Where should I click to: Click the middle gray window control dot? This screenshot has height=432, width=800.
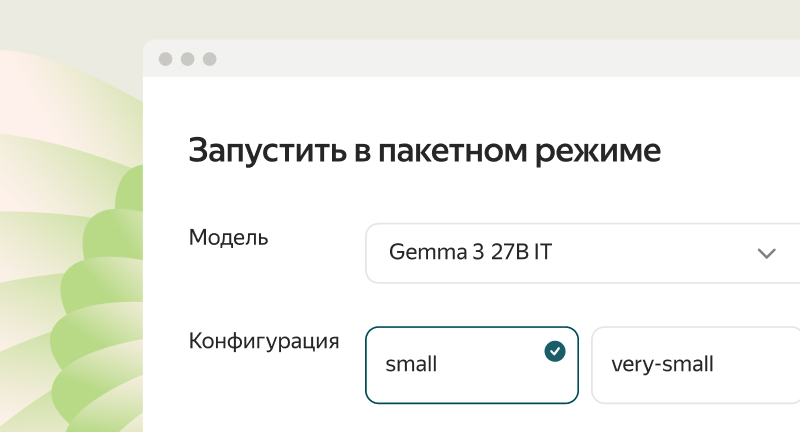(x=187, y=59)
